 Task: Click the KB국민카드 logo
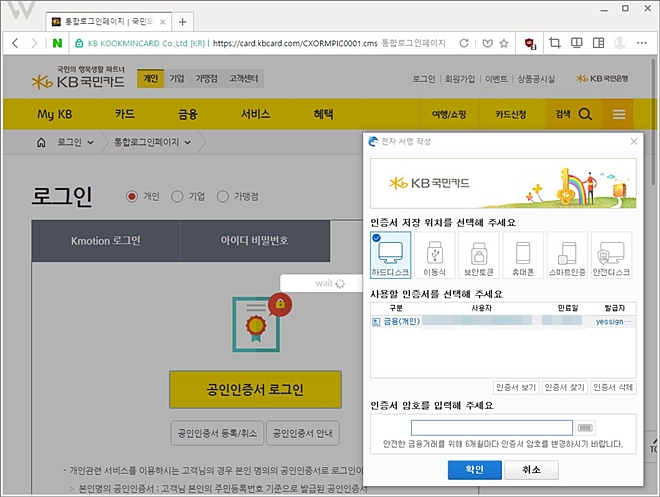pyautogui.click(x=78, y=77)
